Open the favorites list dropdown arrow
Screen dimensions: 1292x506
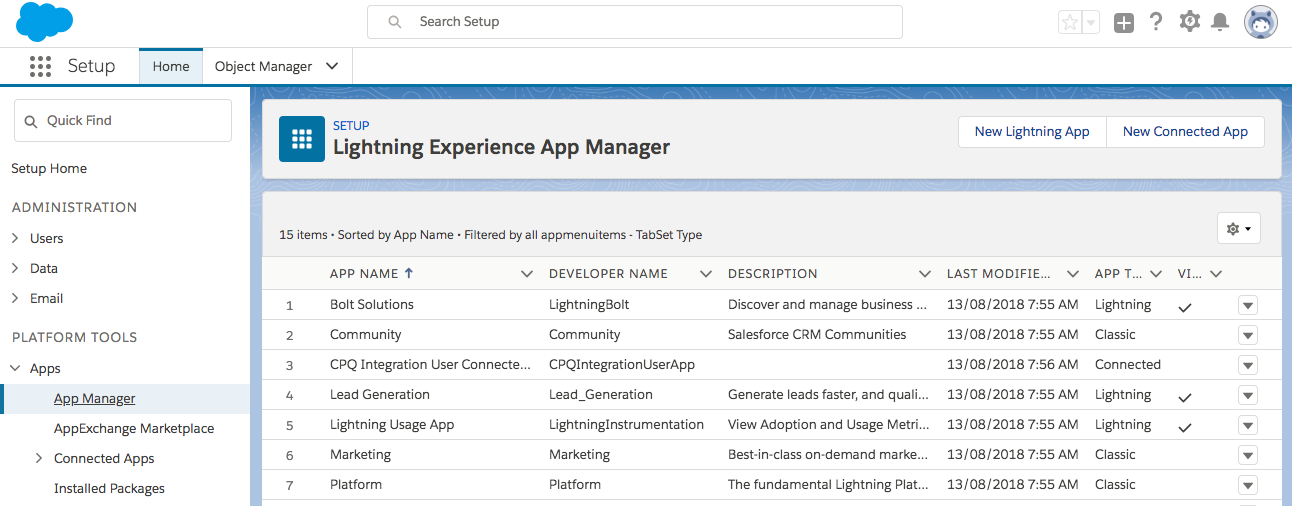(x=1091, y=22)
